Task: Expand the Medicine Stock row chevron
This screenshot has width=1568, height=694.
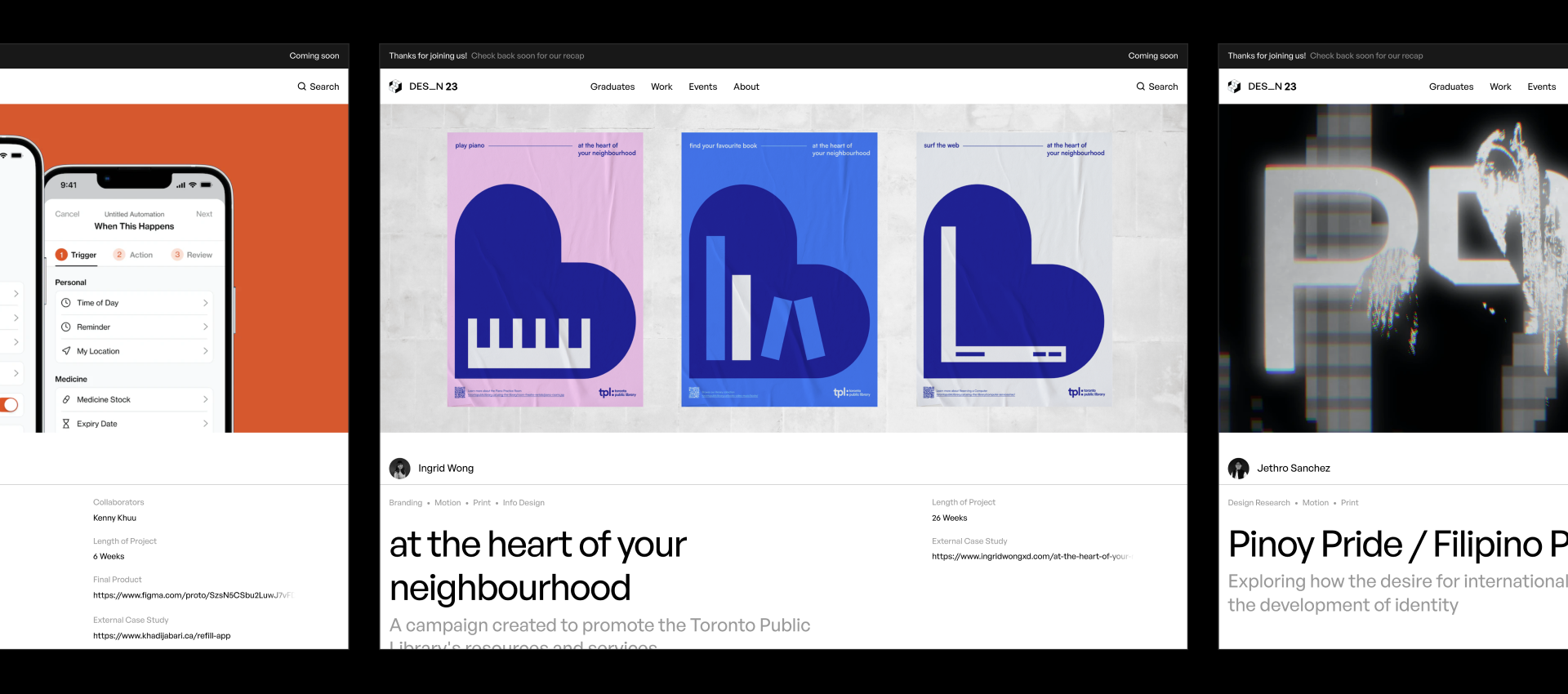Action: 205,399
